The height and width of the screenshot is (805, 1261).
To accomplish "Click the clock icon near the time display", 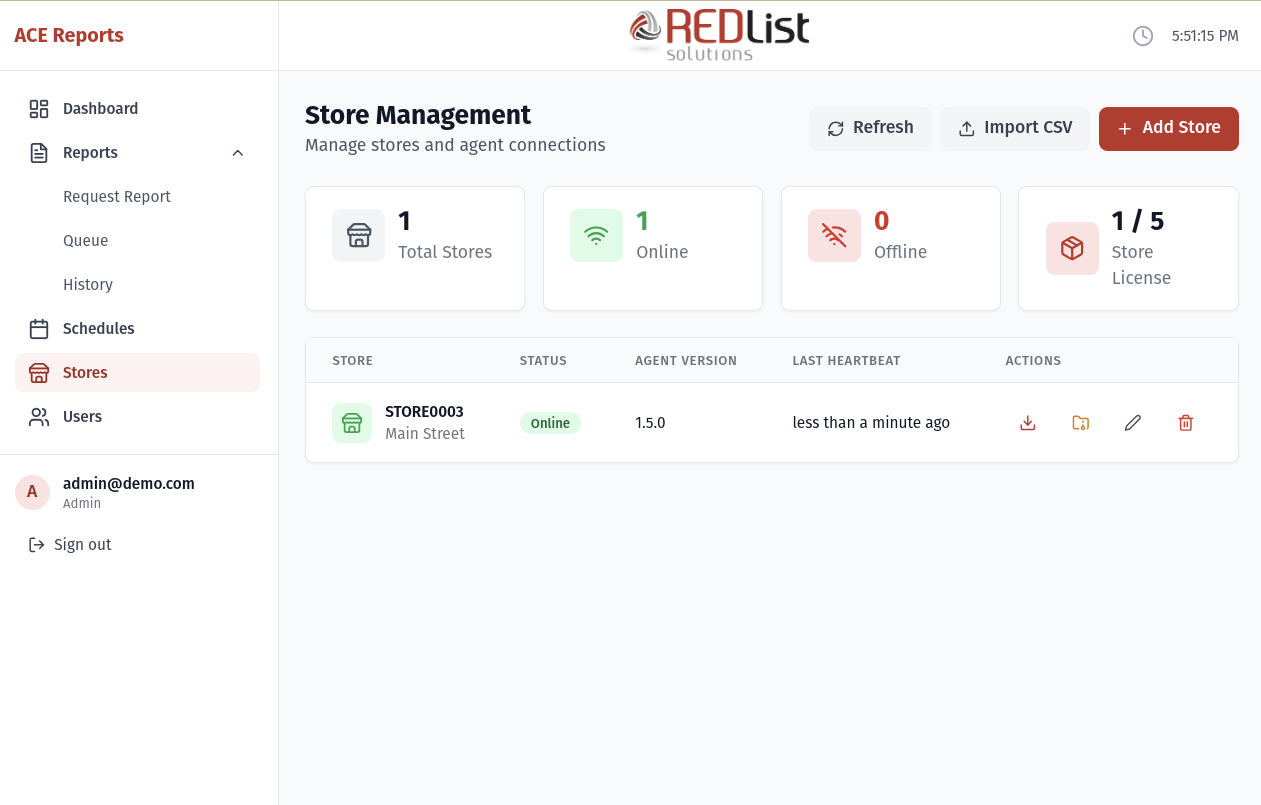I will (1143, 35).
